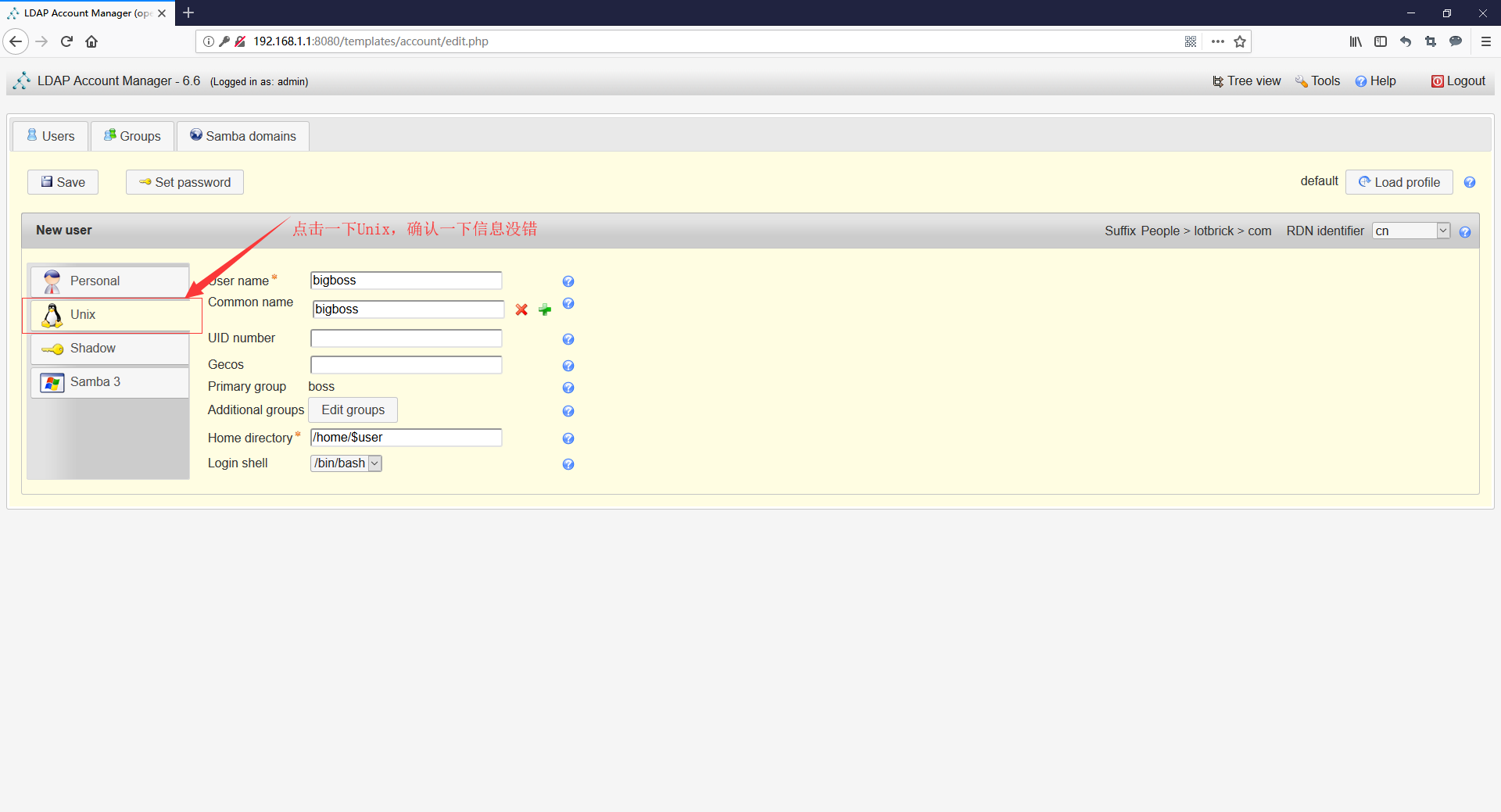Click the undo arrow toolbar icon
The width and height of the screenshot is (1501, 812).
(1406, 41)
